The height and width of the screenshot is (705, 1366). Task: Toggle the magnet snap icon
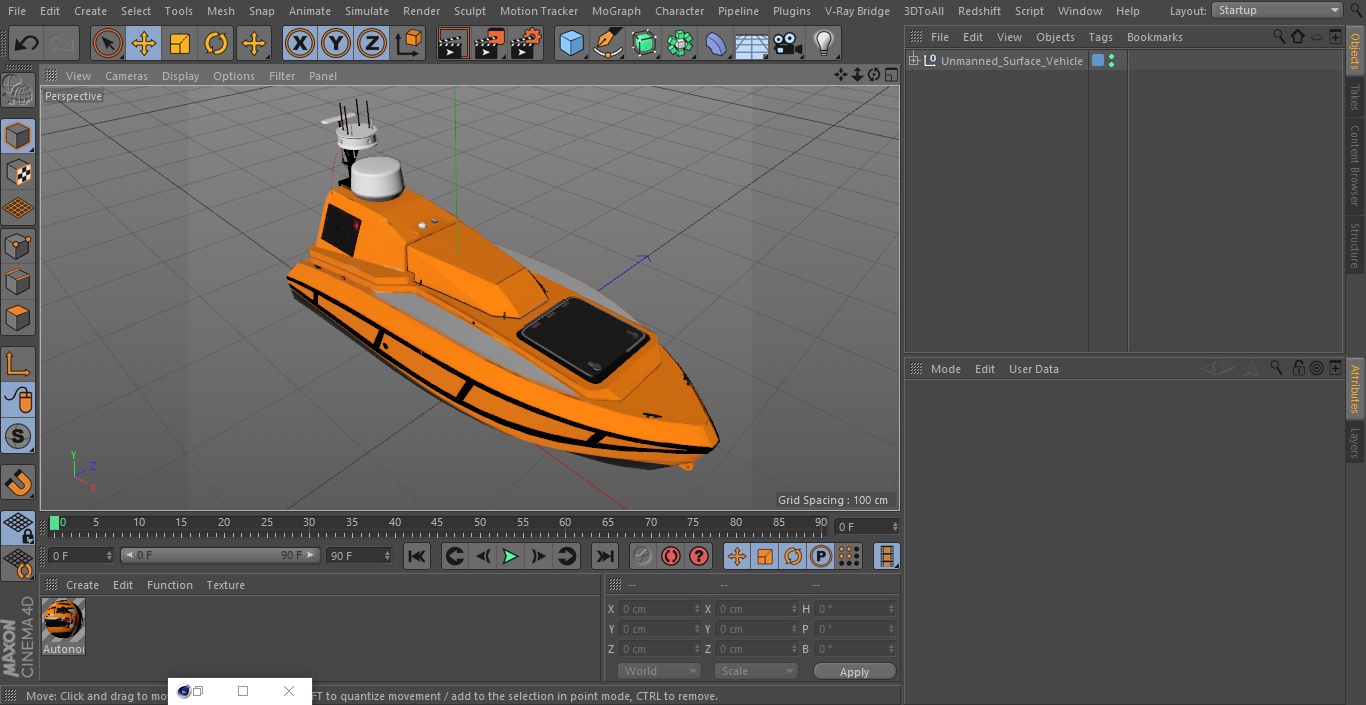click(18, 482)
